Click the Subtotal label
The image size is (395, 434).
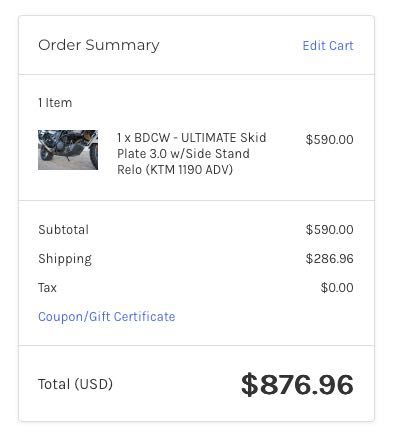[x=64, y=230]
